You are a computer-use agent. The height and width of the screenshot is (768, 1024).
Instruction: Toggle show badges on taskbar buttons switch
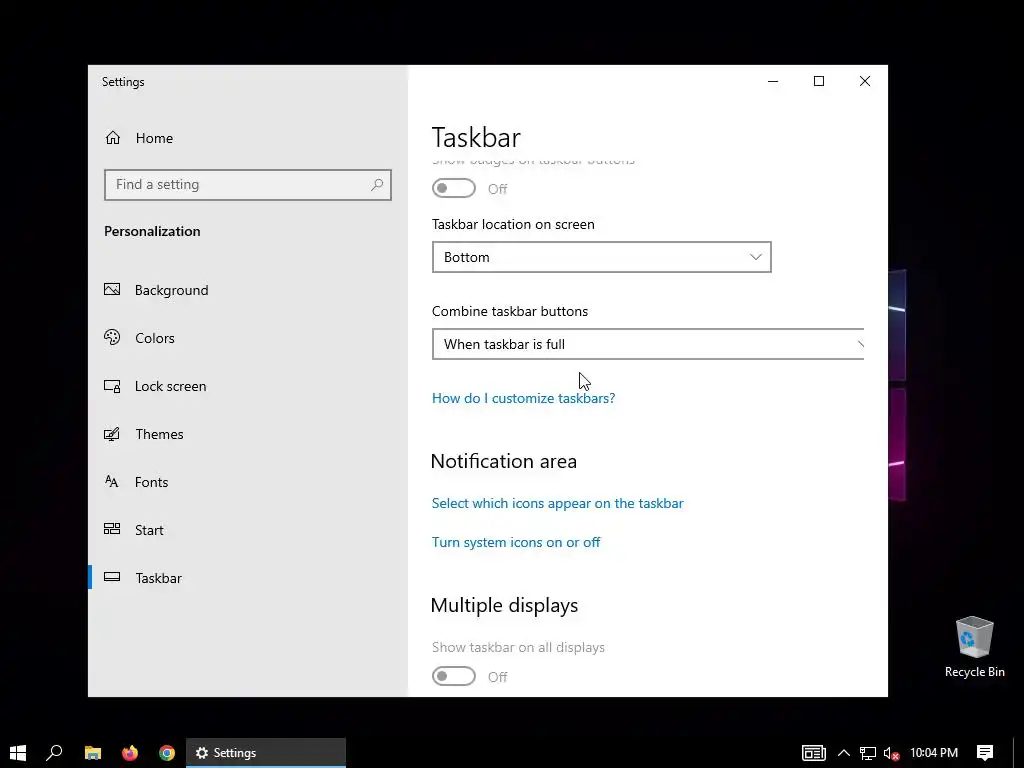point(454,188)
